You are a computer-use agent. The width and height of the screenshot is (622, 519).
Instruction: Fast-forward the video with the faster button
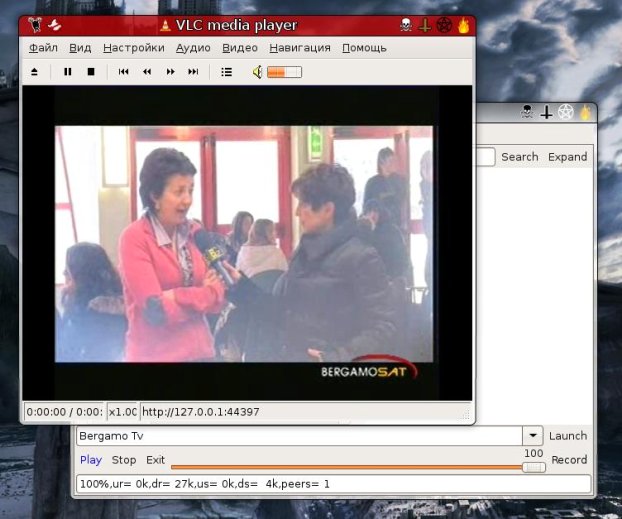(170, 72)
